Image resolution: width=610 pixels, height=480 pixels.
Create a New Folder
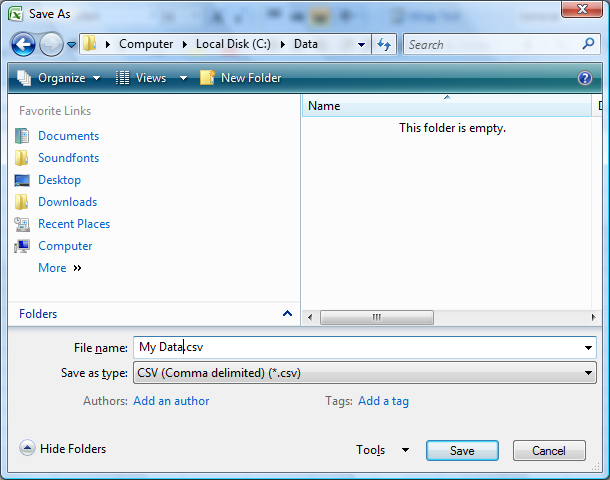pos(240,78)
